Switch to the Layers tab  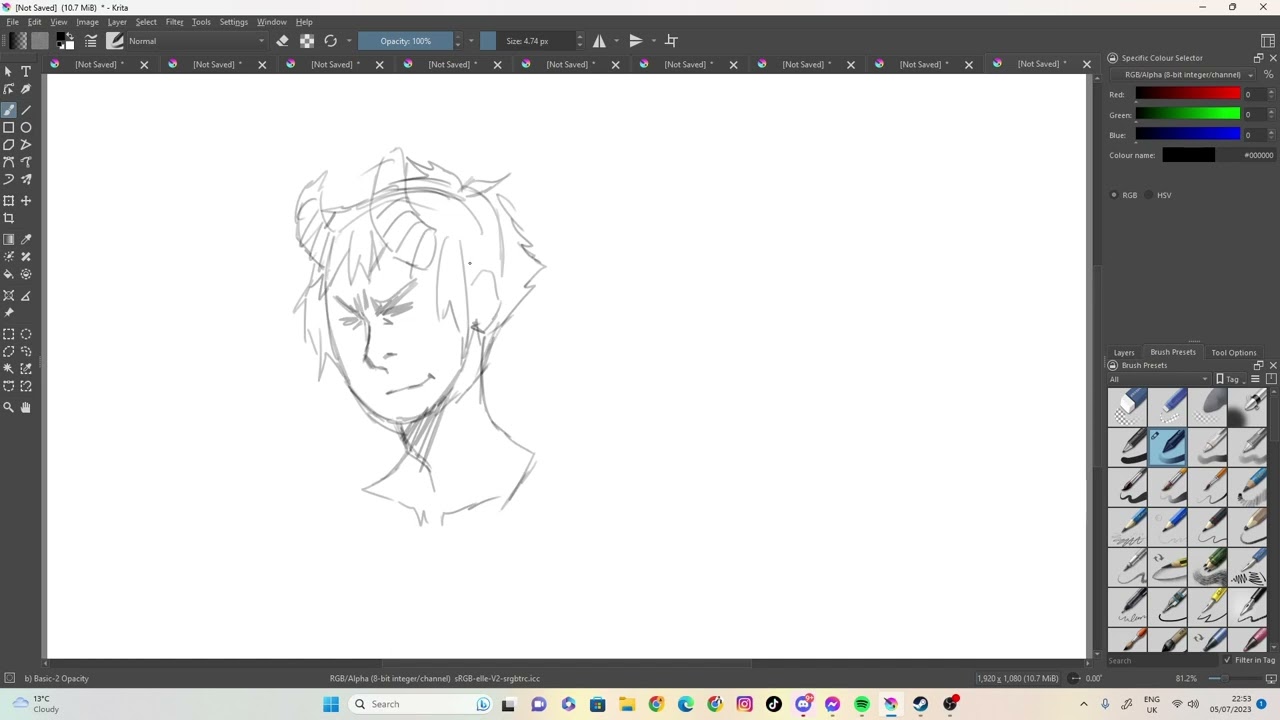pos(1124,353)
